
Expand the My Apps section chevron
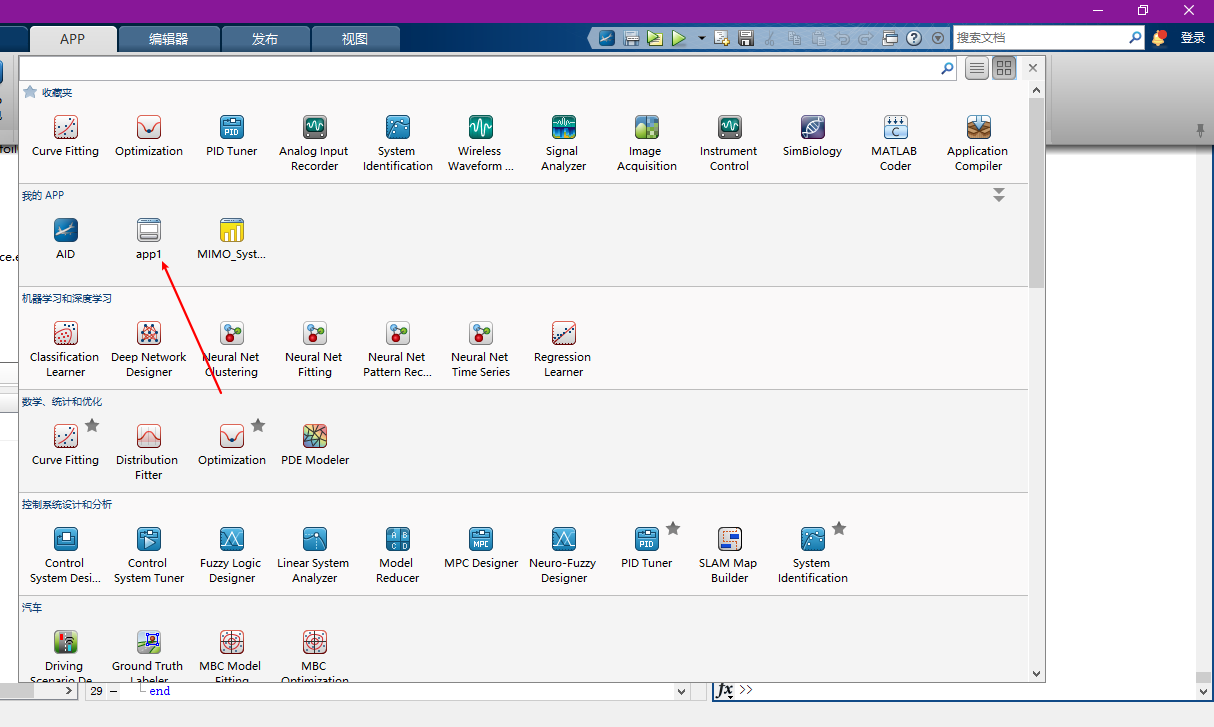[x=999, y=195]
